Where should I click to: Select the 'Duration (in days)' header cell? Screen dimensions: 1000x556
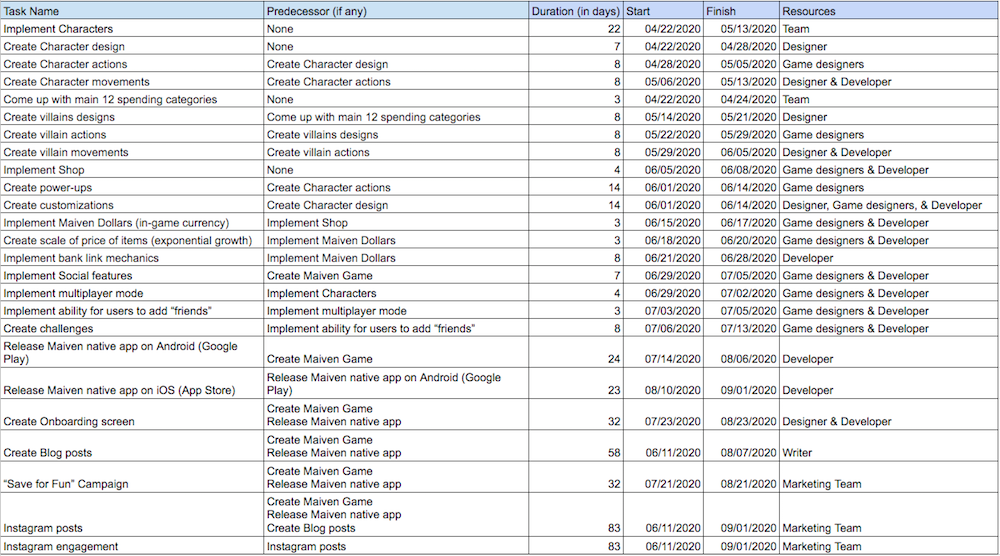[576, 11]
